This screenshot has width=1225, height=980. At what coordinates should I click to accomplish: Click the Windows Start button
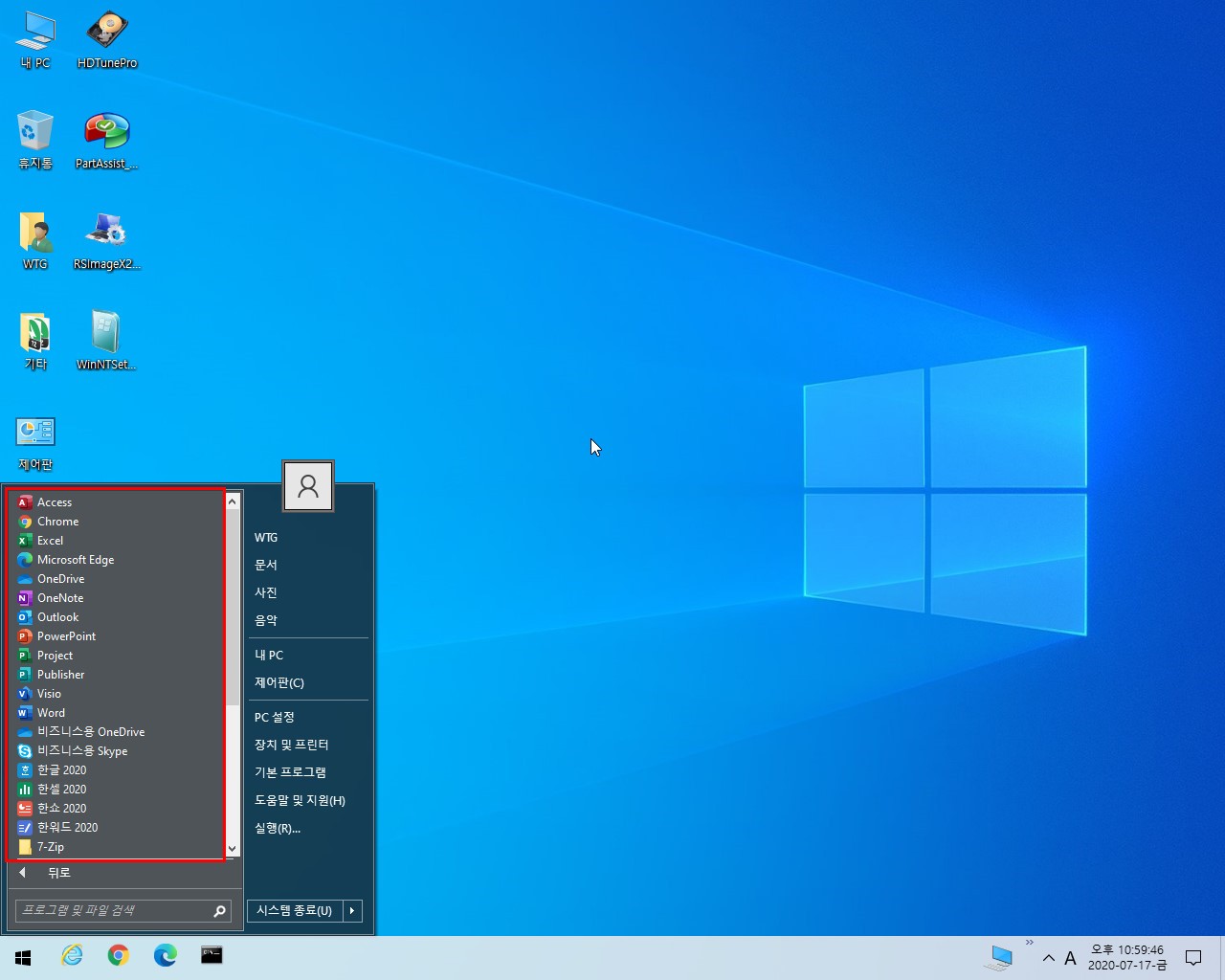click(23, 957)
